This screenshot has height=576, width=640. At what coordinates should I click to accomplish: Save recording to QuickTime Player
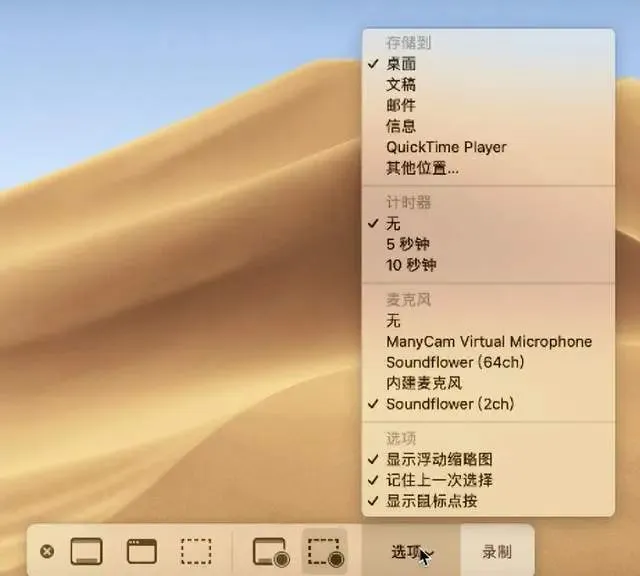tap(488, 147)
